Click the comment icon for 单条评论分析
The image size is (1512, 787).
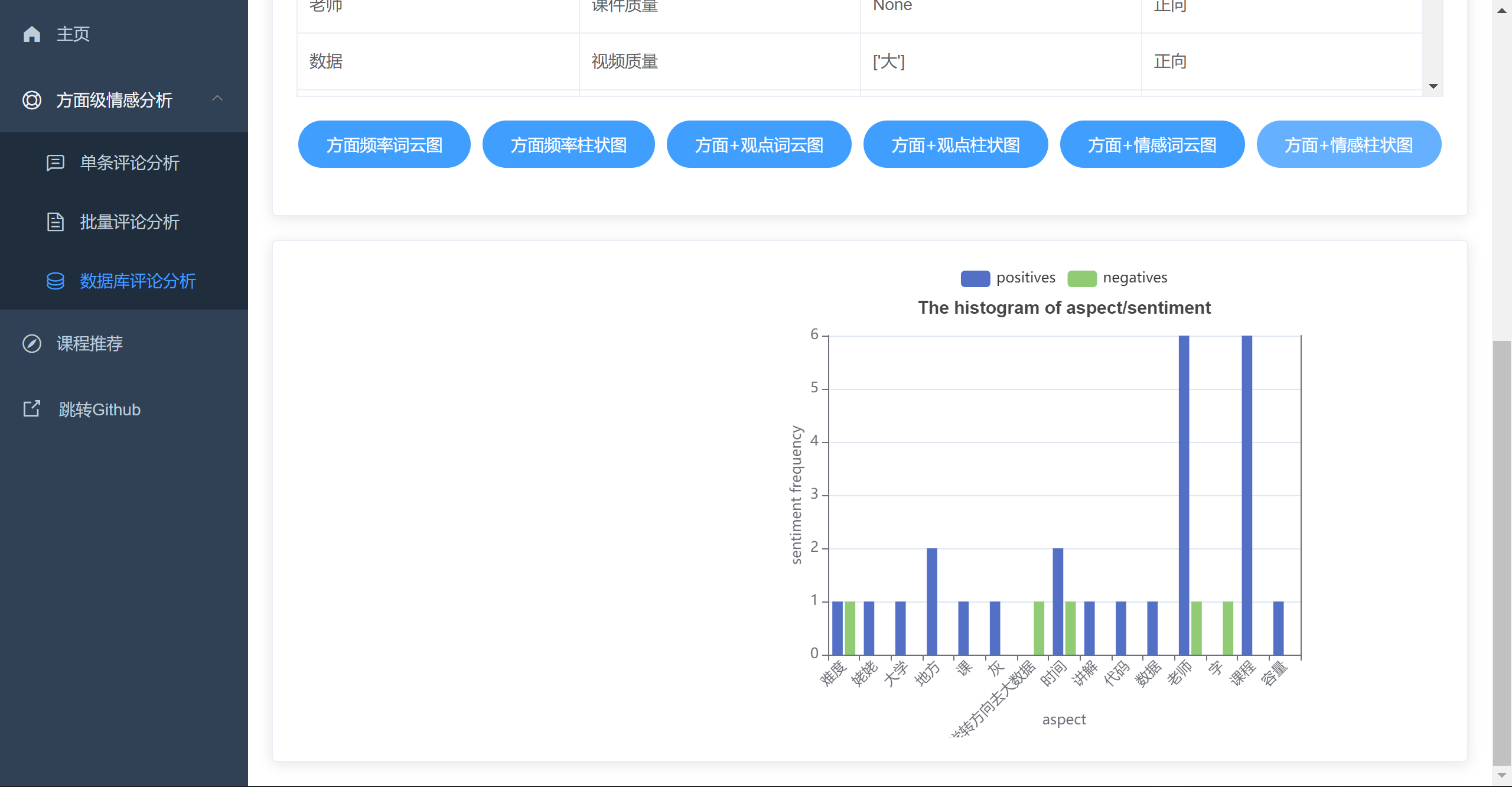56,162
